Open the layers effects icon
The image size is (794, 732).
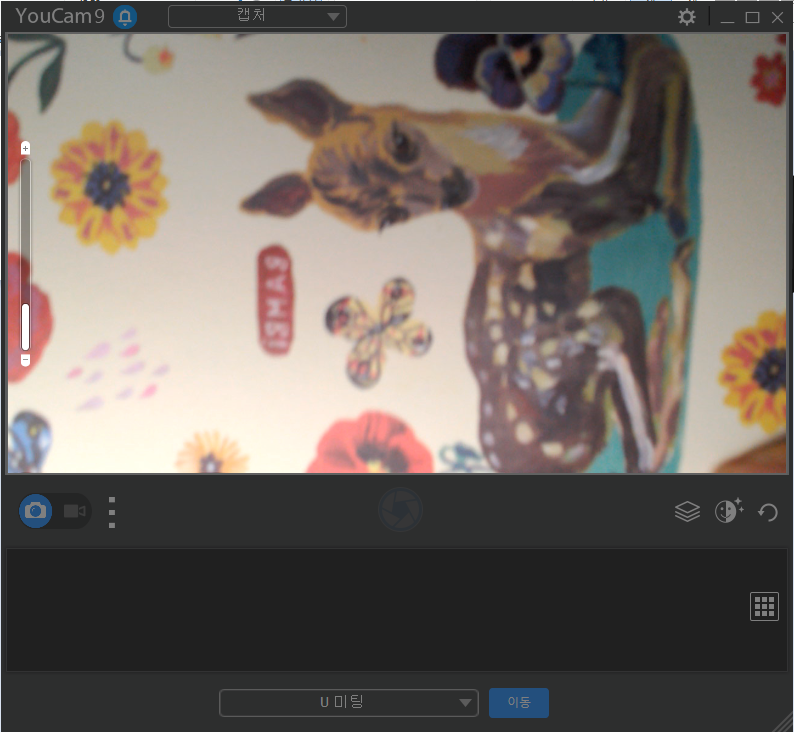[x=687, y=511]
